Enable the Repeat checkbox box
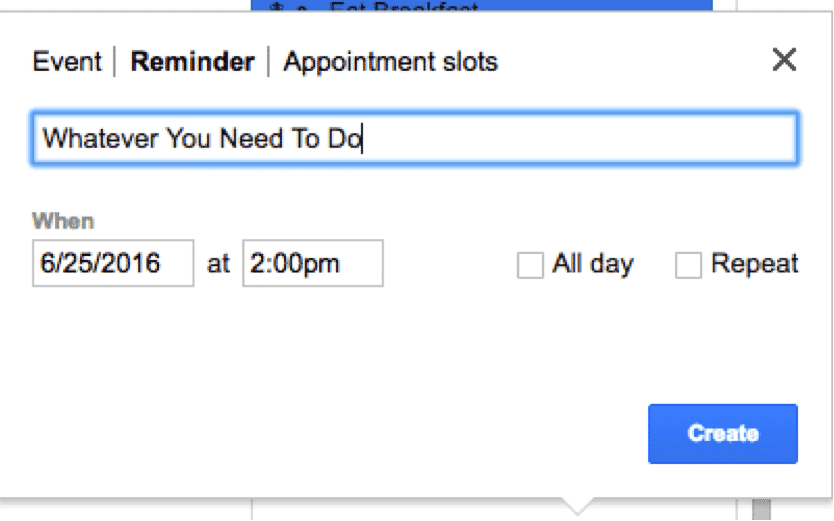834x521 pixels. tap(688, 265)
